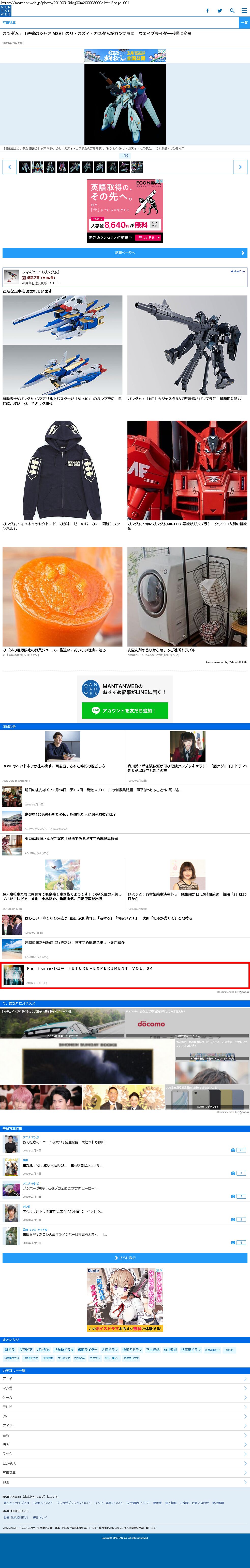This screenshot has height=1568, width=250.
Task: Advance to the next photo with right arrow
Action: coord(240,167)
